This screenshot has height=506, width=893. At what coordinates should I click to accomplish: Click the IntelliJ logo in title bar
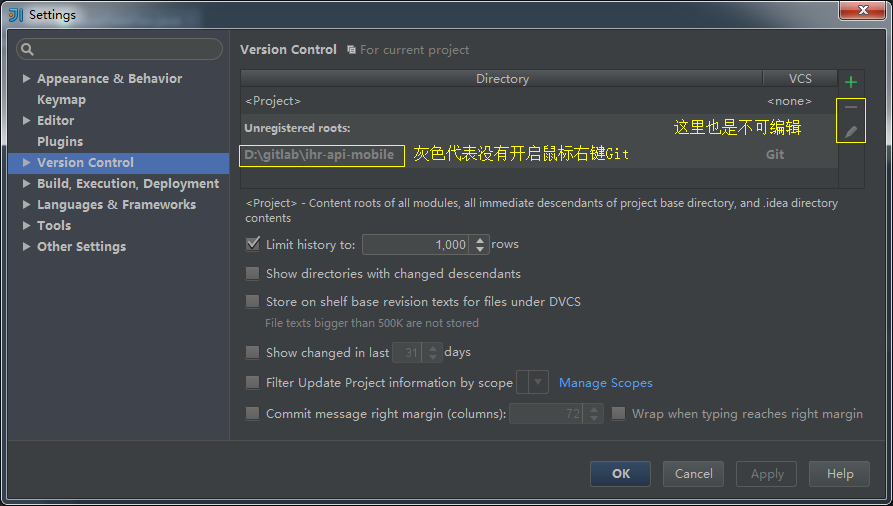16,14
